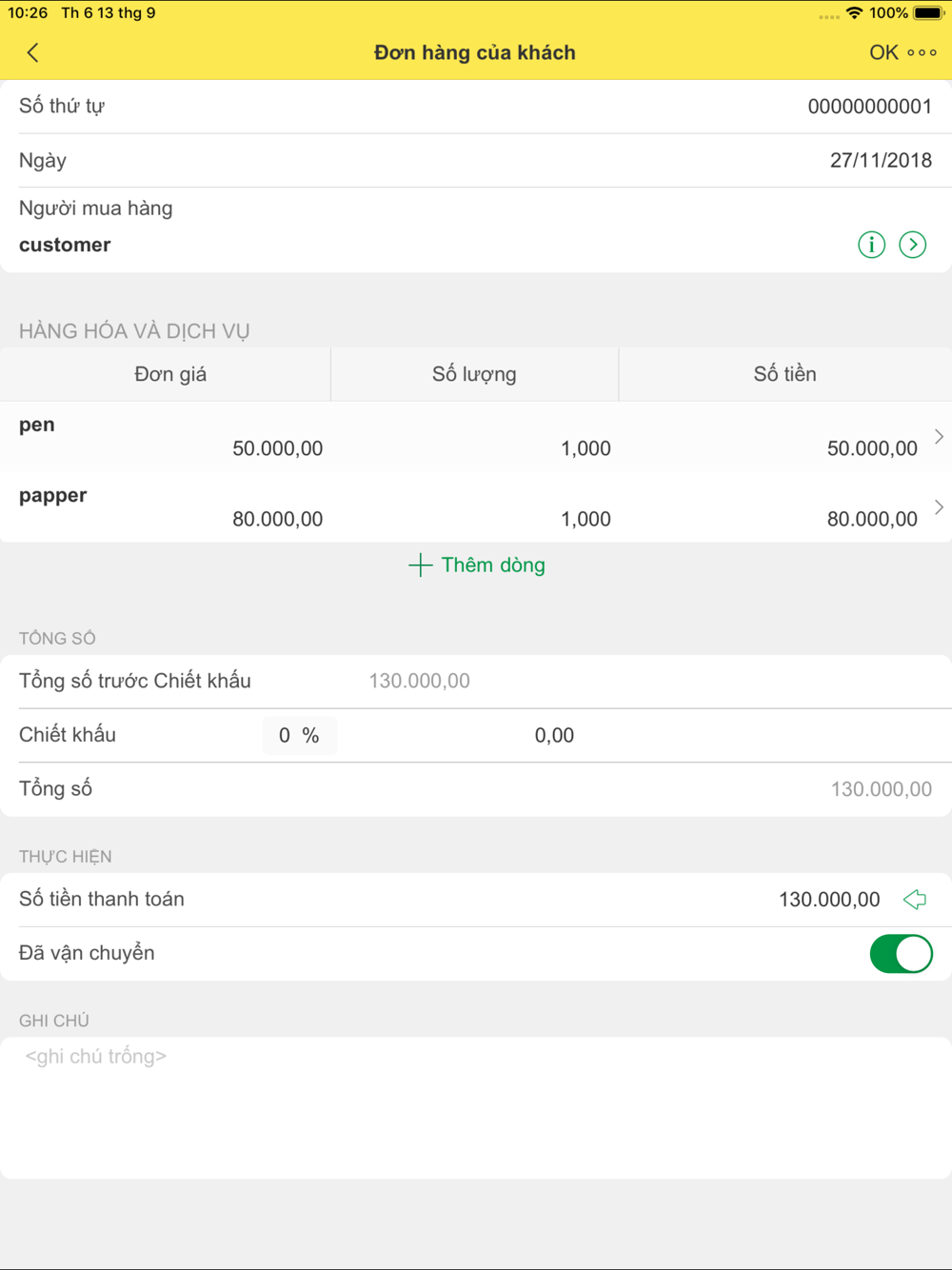Tap the plus icon beside Thêm dòng
The width and height of the screenshot is (952, 1270).
[420, 566]
